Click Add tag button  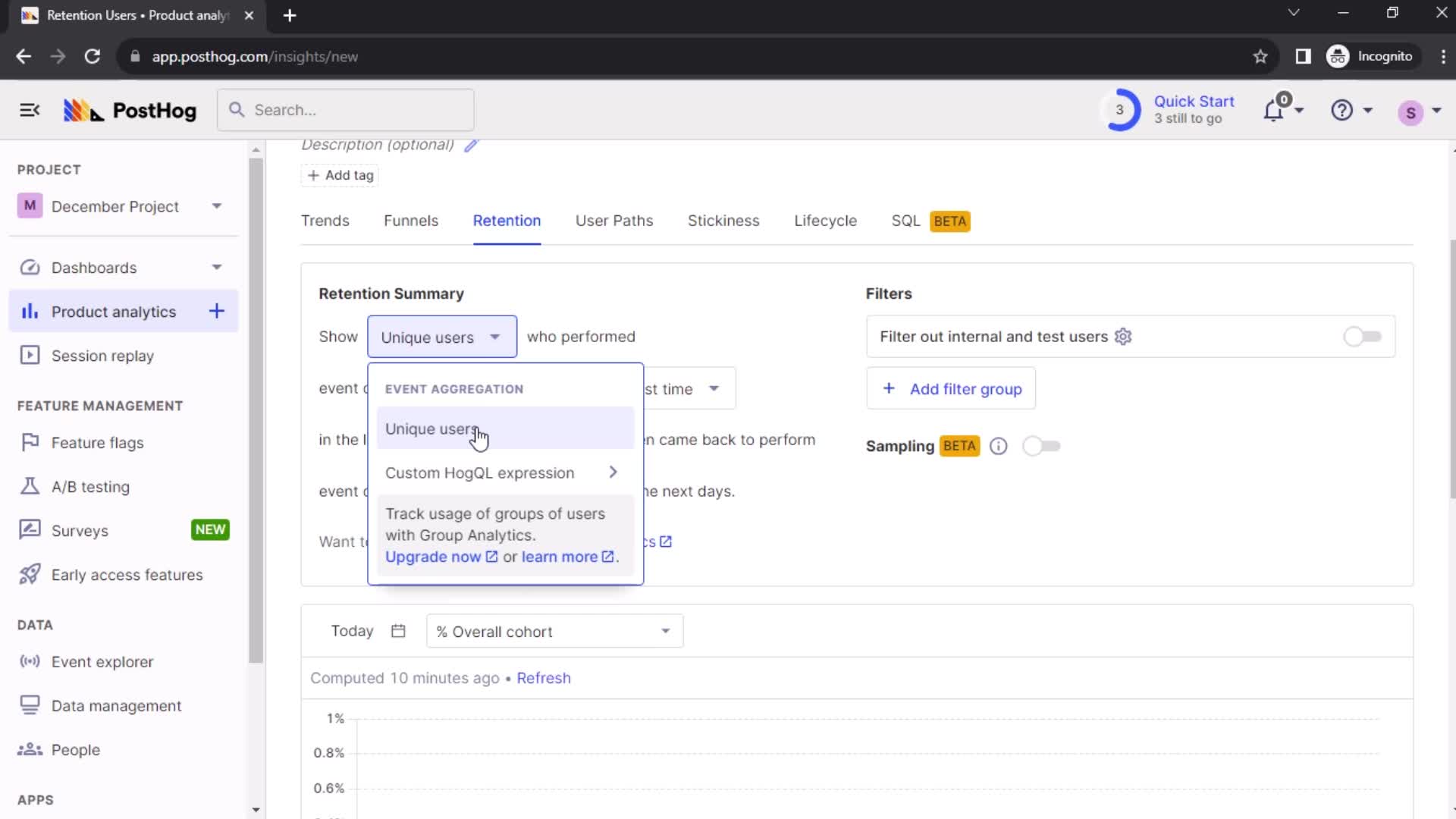(x=340, y=175)
